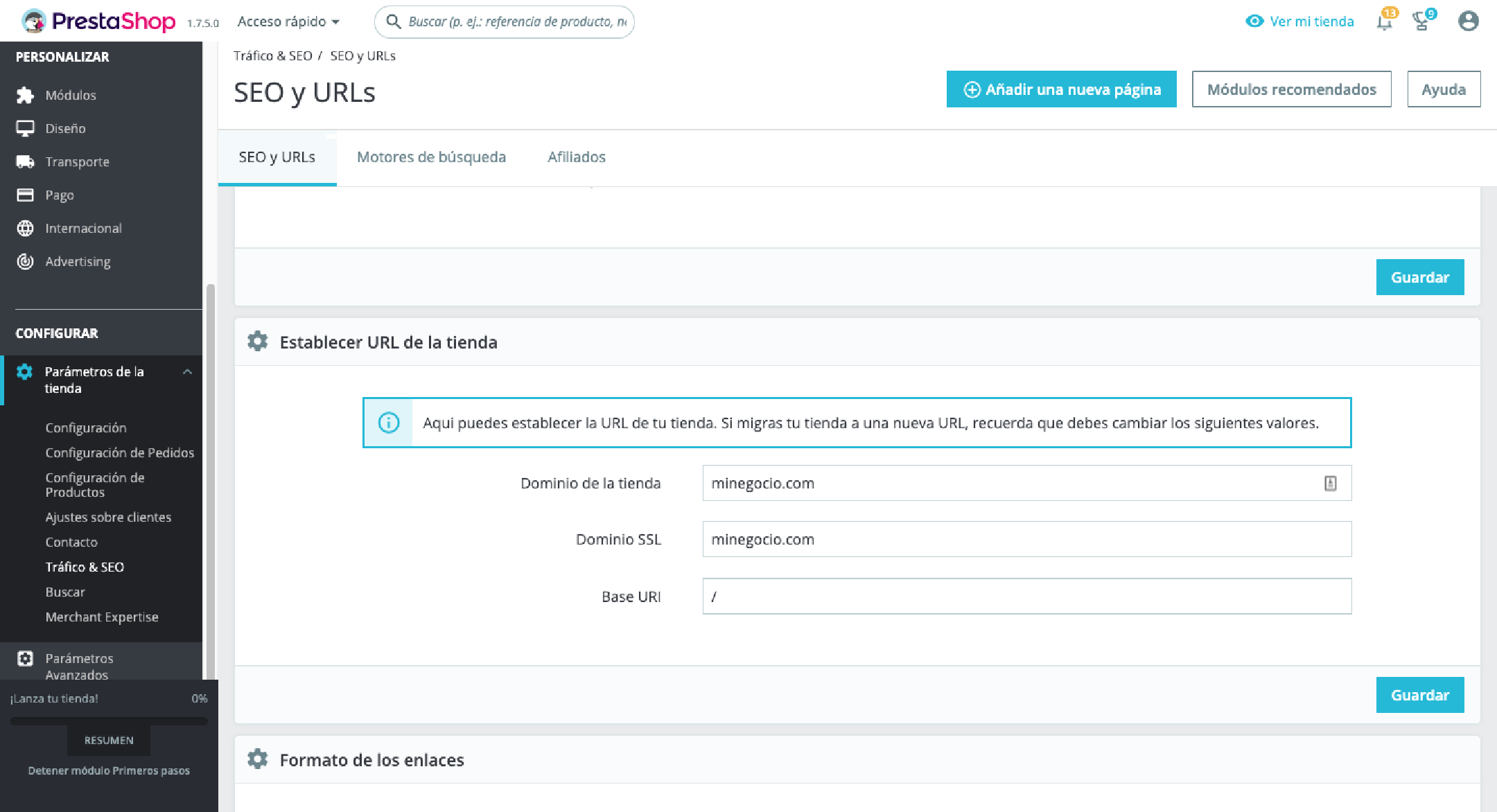Click the search magnifier icon

tap(393, 21)
